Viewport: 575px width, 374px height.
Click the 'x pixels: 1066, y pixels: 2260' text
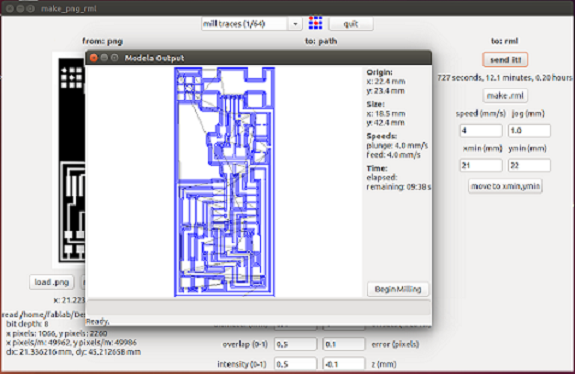[57, 334]
